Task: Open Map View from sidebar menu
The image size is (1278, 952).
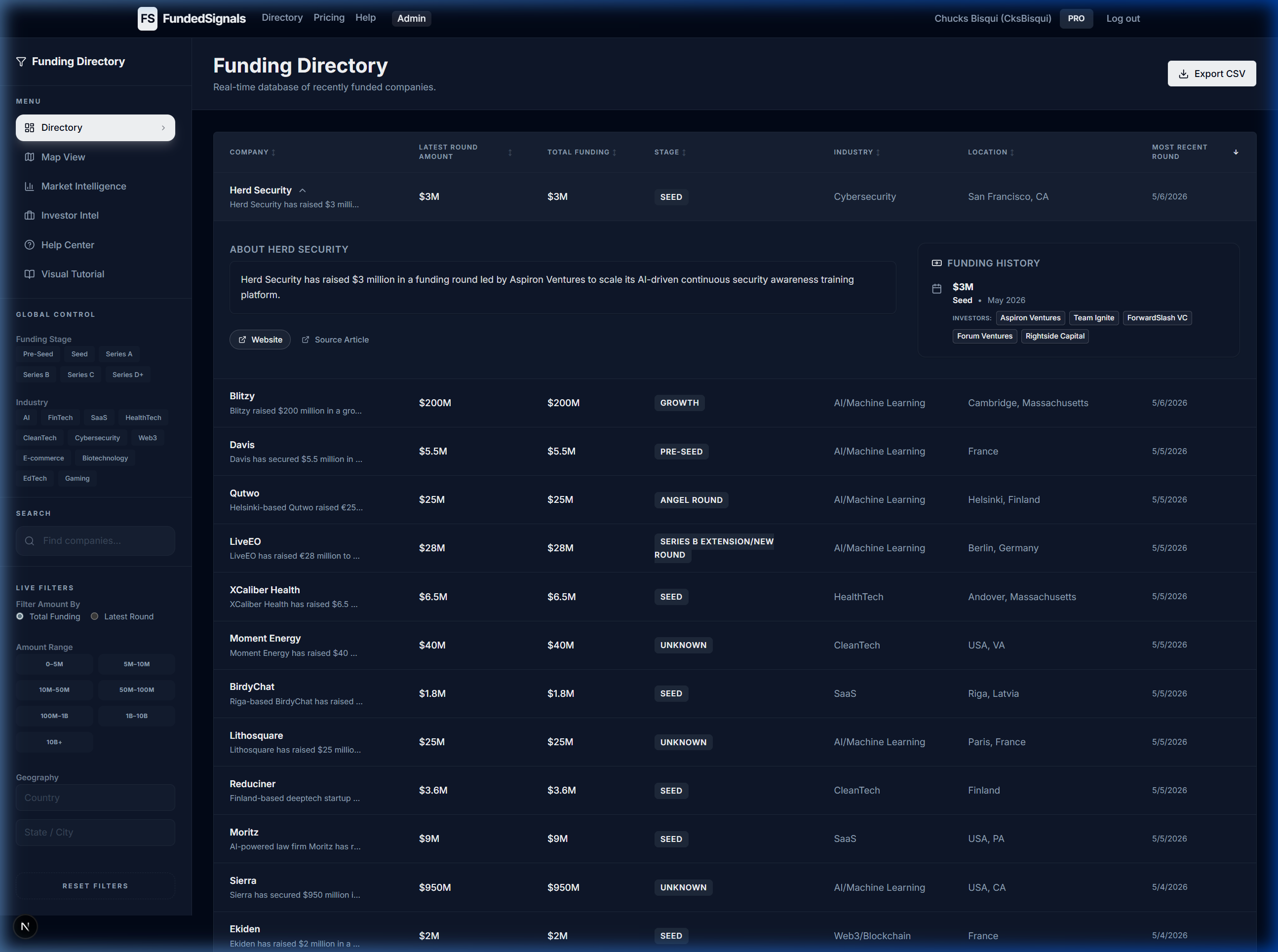Action: tap(95, 157)
